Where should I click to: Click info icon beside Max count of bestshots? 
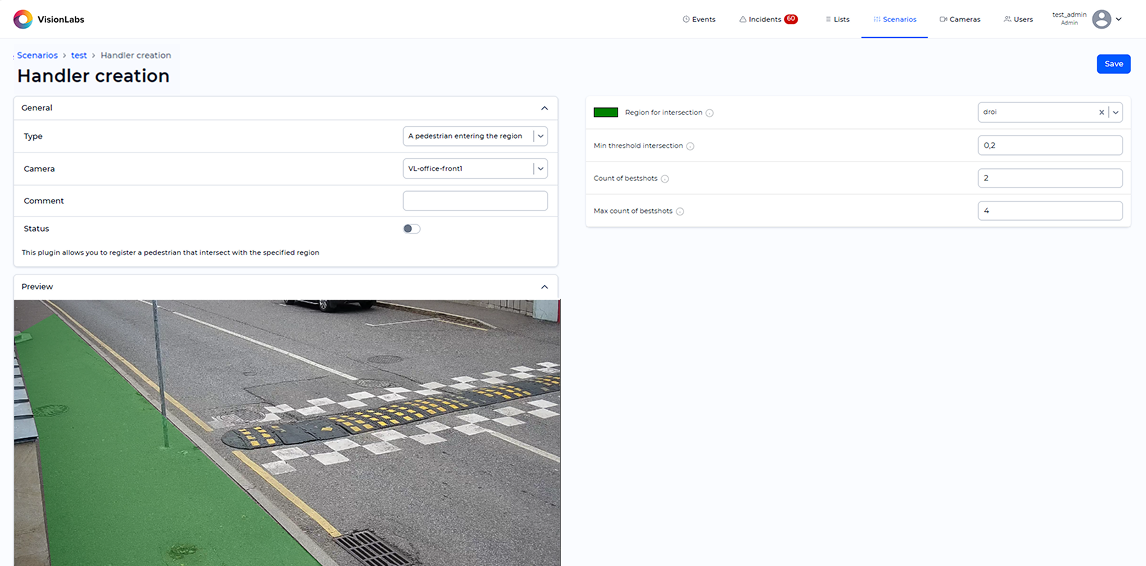680,211
